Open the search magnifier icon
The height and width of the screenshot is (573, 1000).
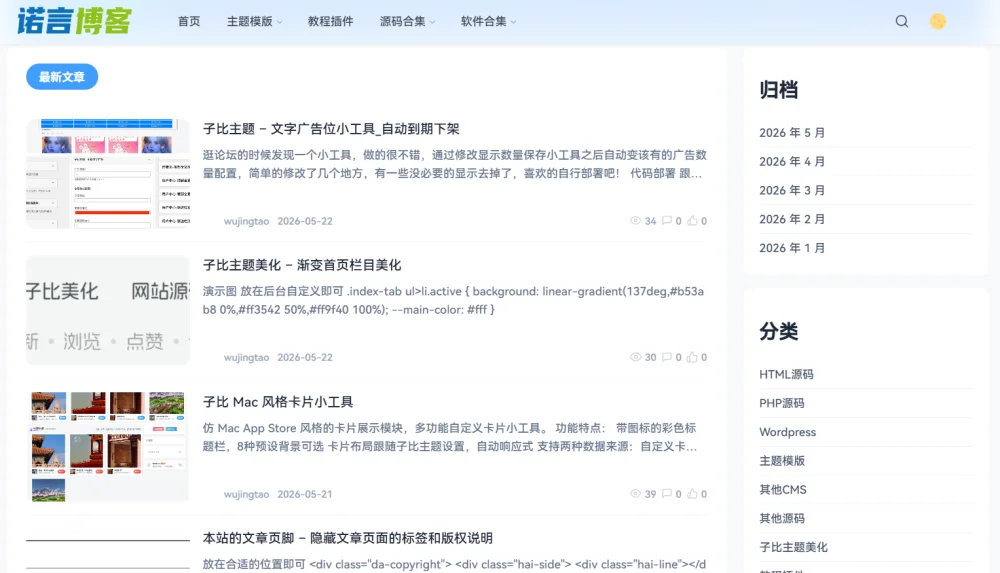pyautogui.click(x=902, y=21)
